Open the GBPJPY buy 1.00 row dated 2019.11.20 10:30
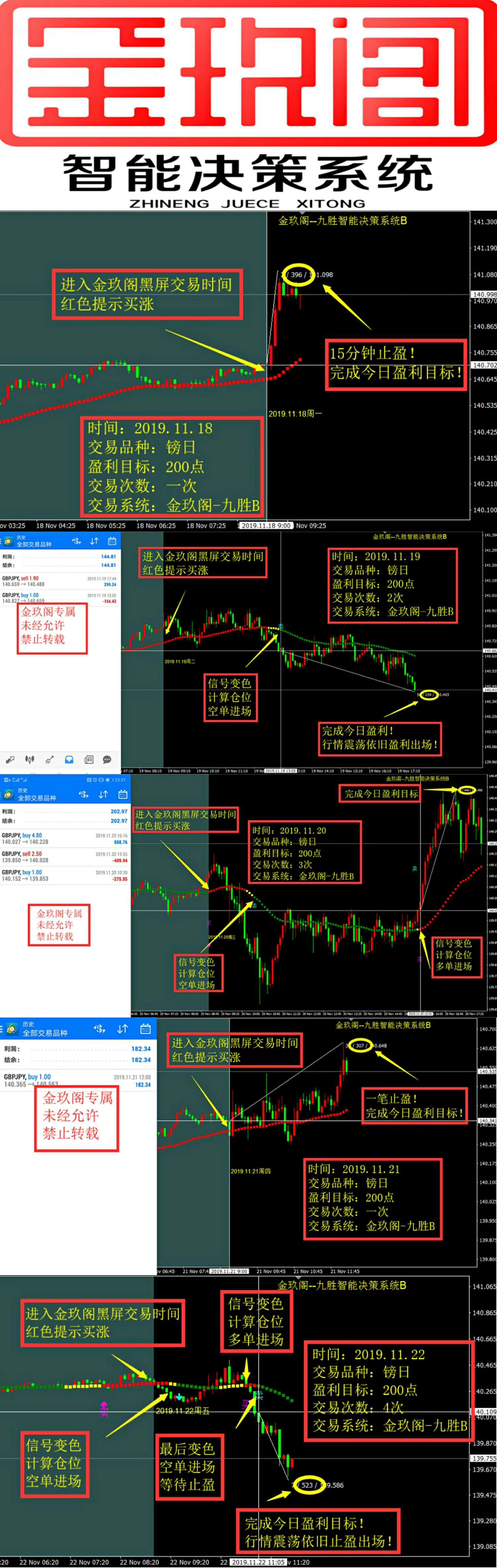The width and height of the screenshot is (497, 1568). (65, 875)
